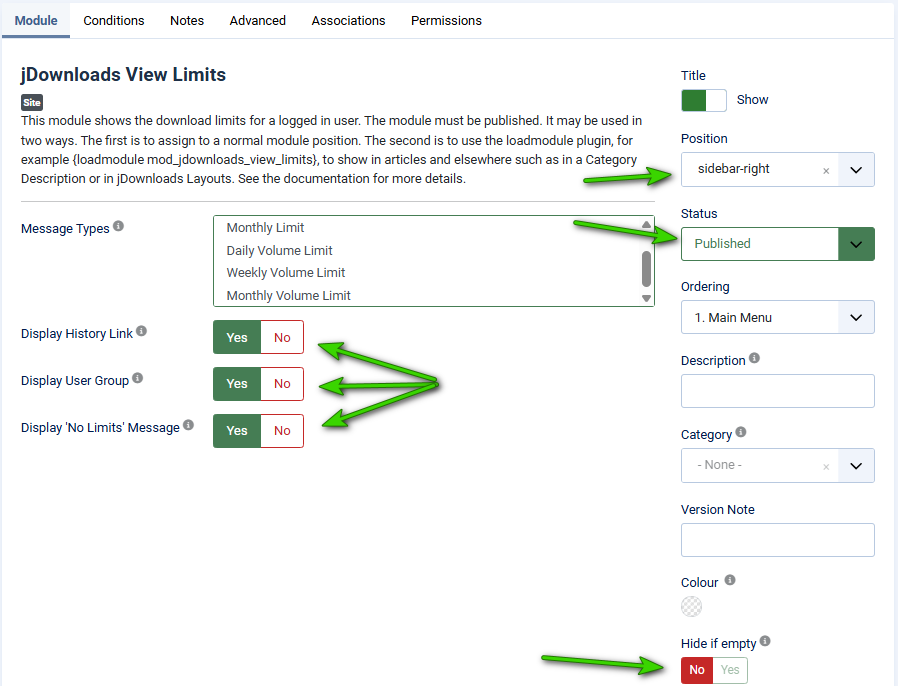
Task: Set Display History Link to Yes
Action: [x=237, y=337]
